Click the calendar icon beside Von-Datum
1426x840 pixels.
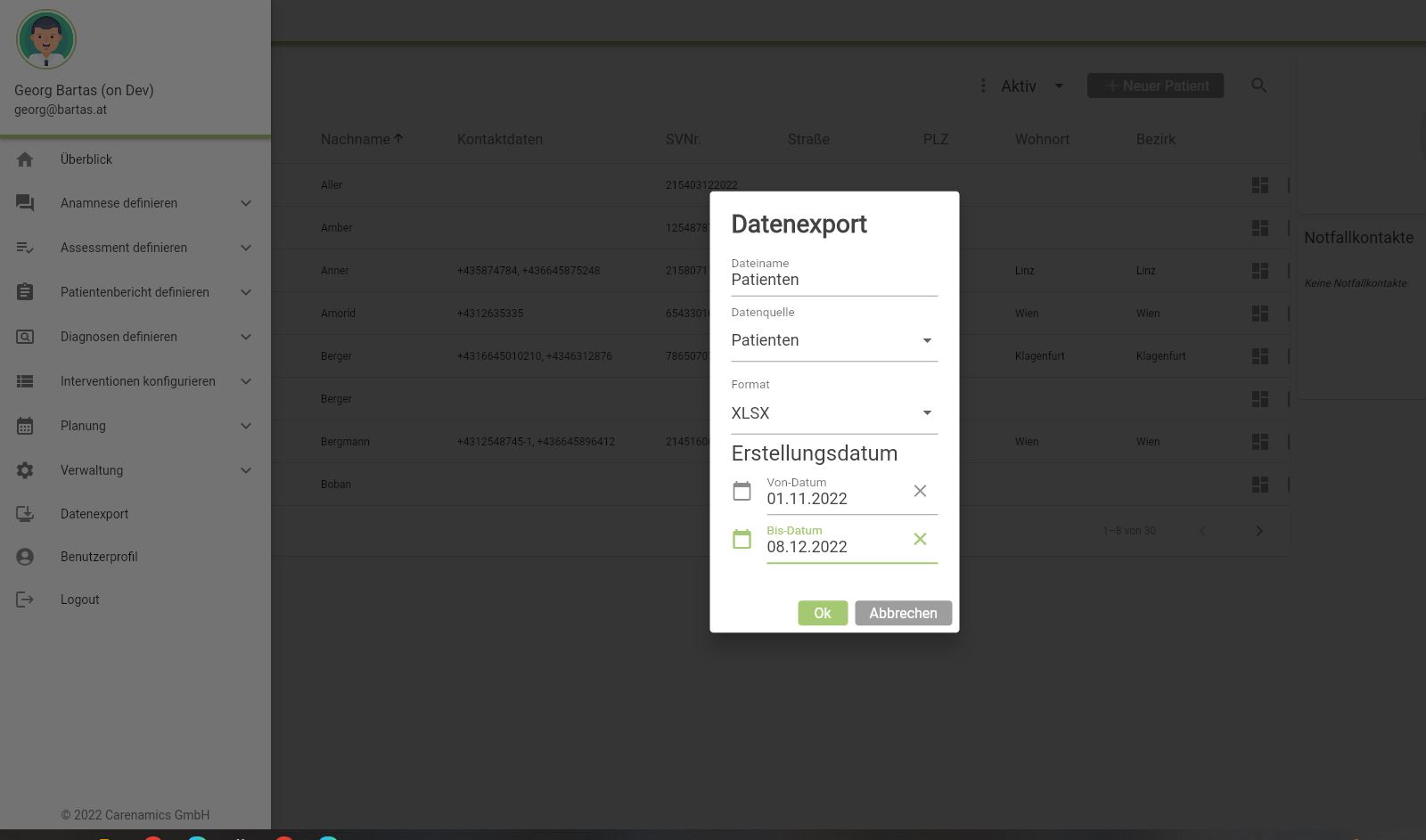(x=742, y=491)
